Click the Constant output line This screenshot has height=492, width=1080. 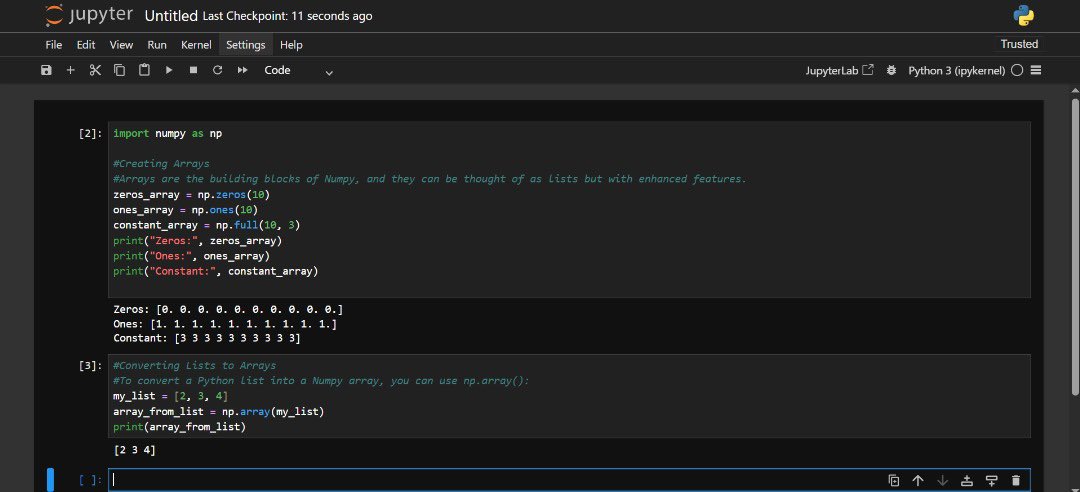pos(207,338)
